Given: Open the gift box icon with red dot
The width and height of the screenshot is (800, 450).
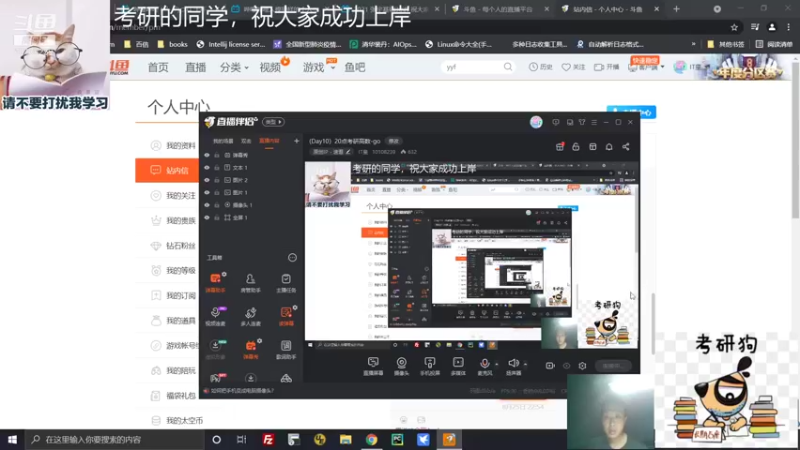Looking at the screenshot, I should (x=560, y=147).
